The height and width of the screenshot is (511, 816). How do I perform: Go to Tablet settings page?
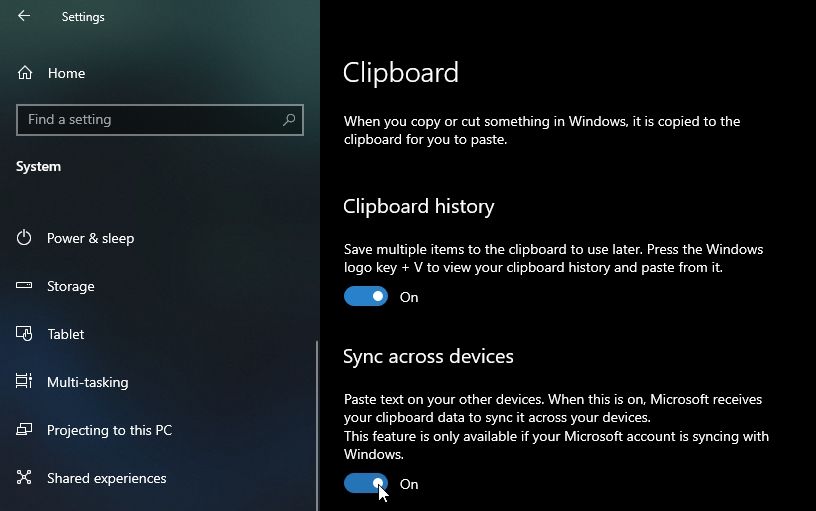coord(66,334)
